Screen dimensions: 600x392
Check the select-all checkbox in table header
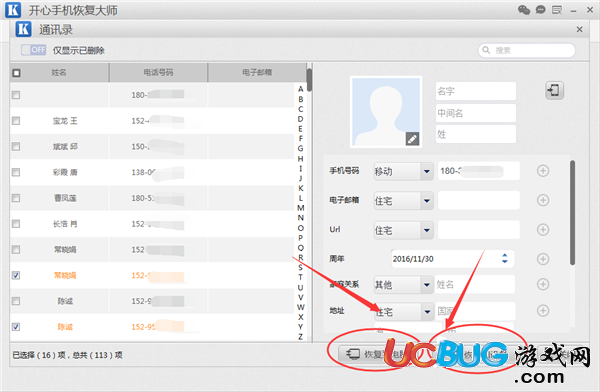(16, 73)
